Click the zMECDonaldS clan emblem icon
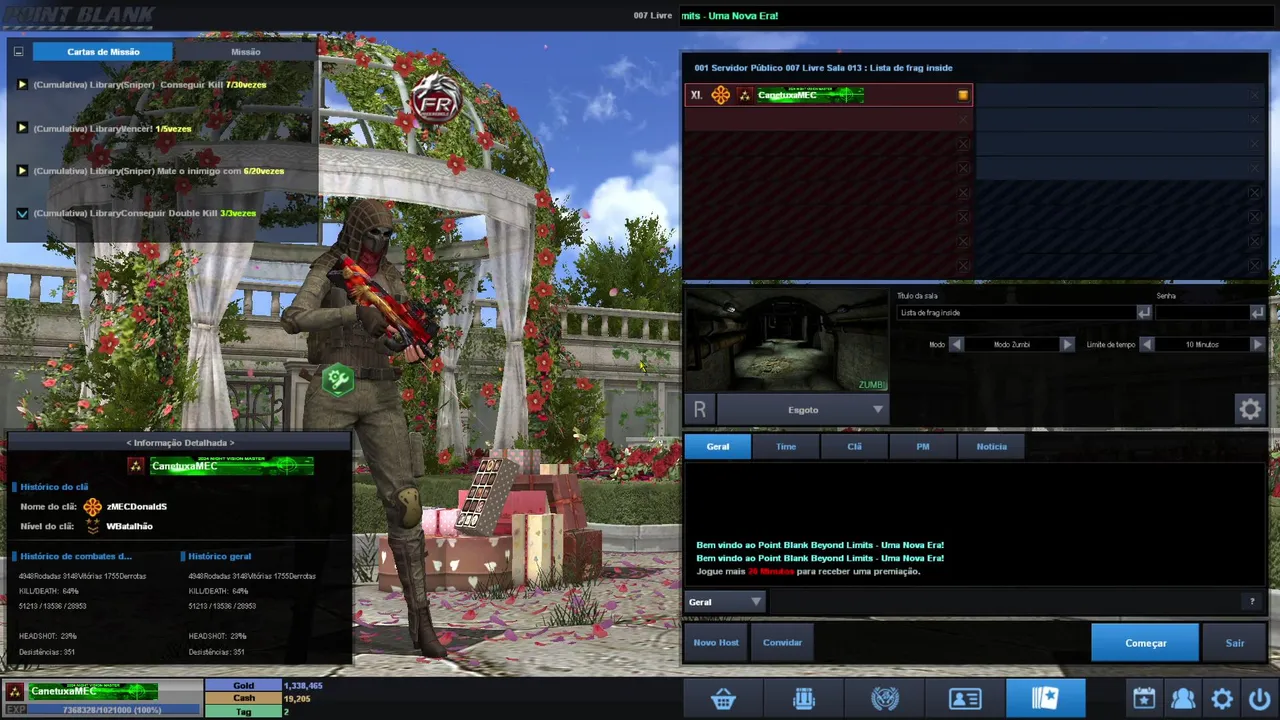 (93, 507)
